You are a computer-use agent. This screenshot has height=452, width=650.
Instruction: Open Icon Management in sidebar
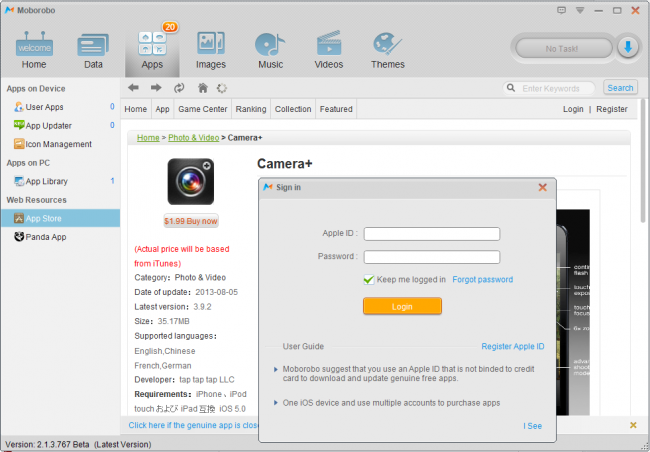click(x=60, y=144)
